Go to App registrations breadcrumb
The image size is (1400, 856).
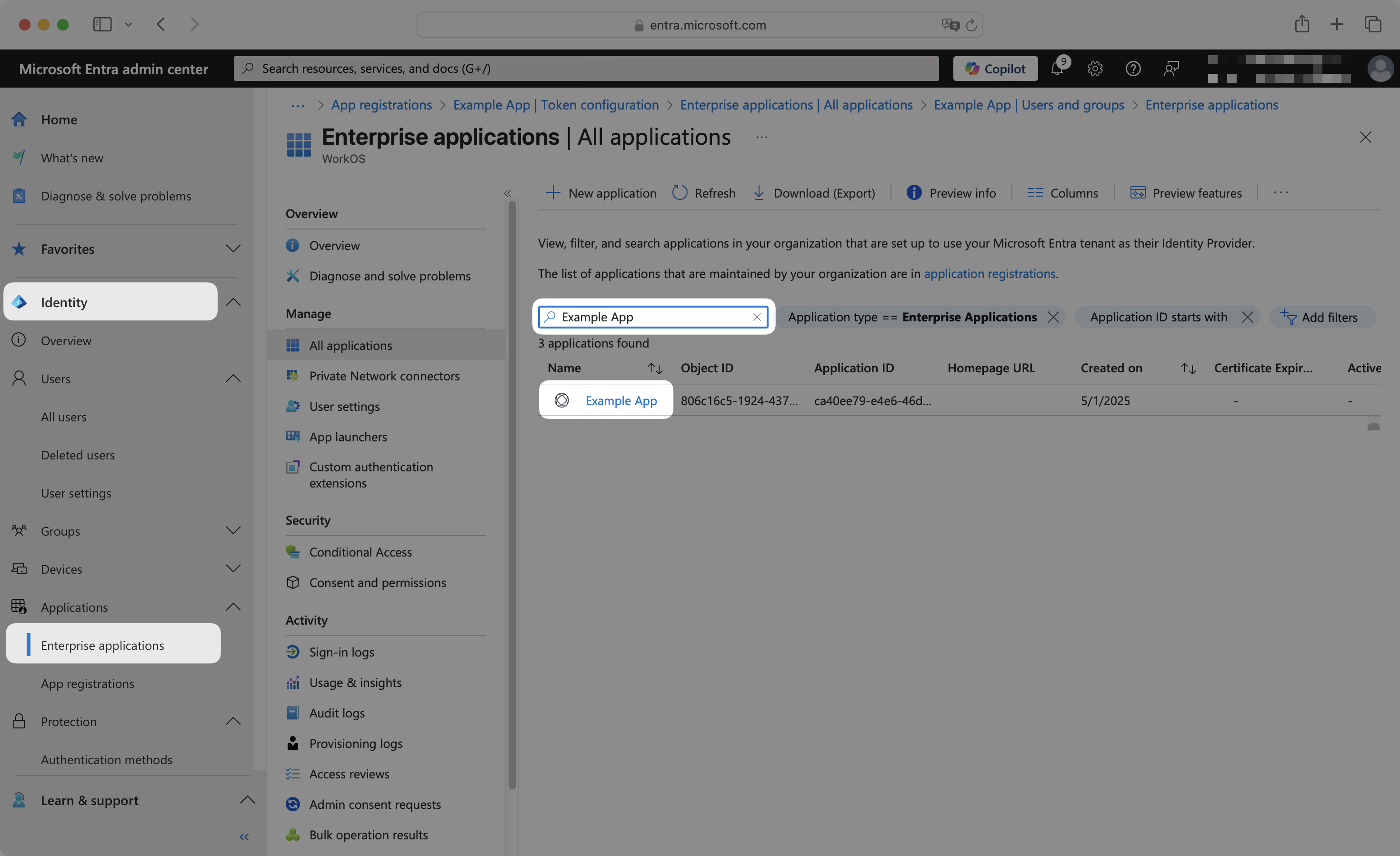pyautogui.click(x=381, y=105)
